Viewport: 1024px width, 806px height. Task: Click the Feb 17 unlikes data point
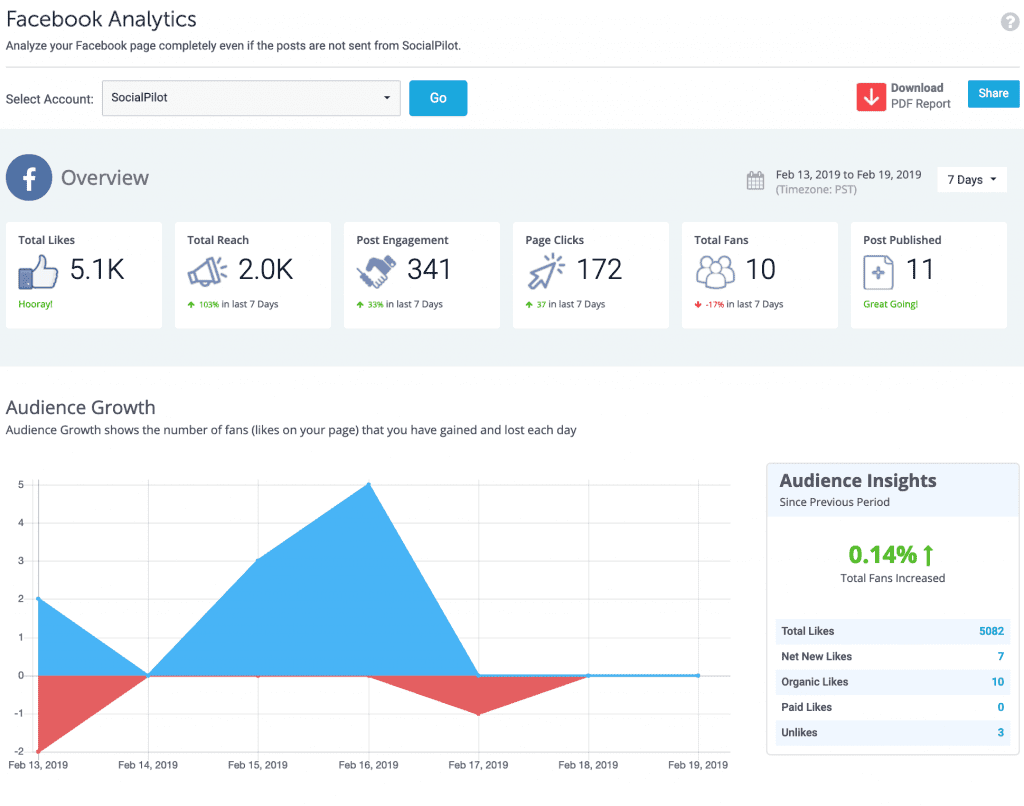[x=479, y=714]
